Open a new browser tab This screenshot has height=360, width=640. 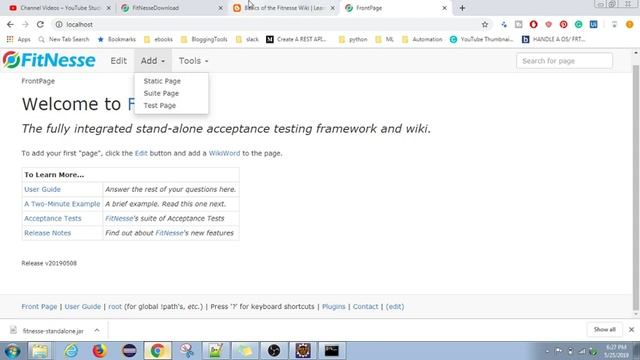point(462,8)
